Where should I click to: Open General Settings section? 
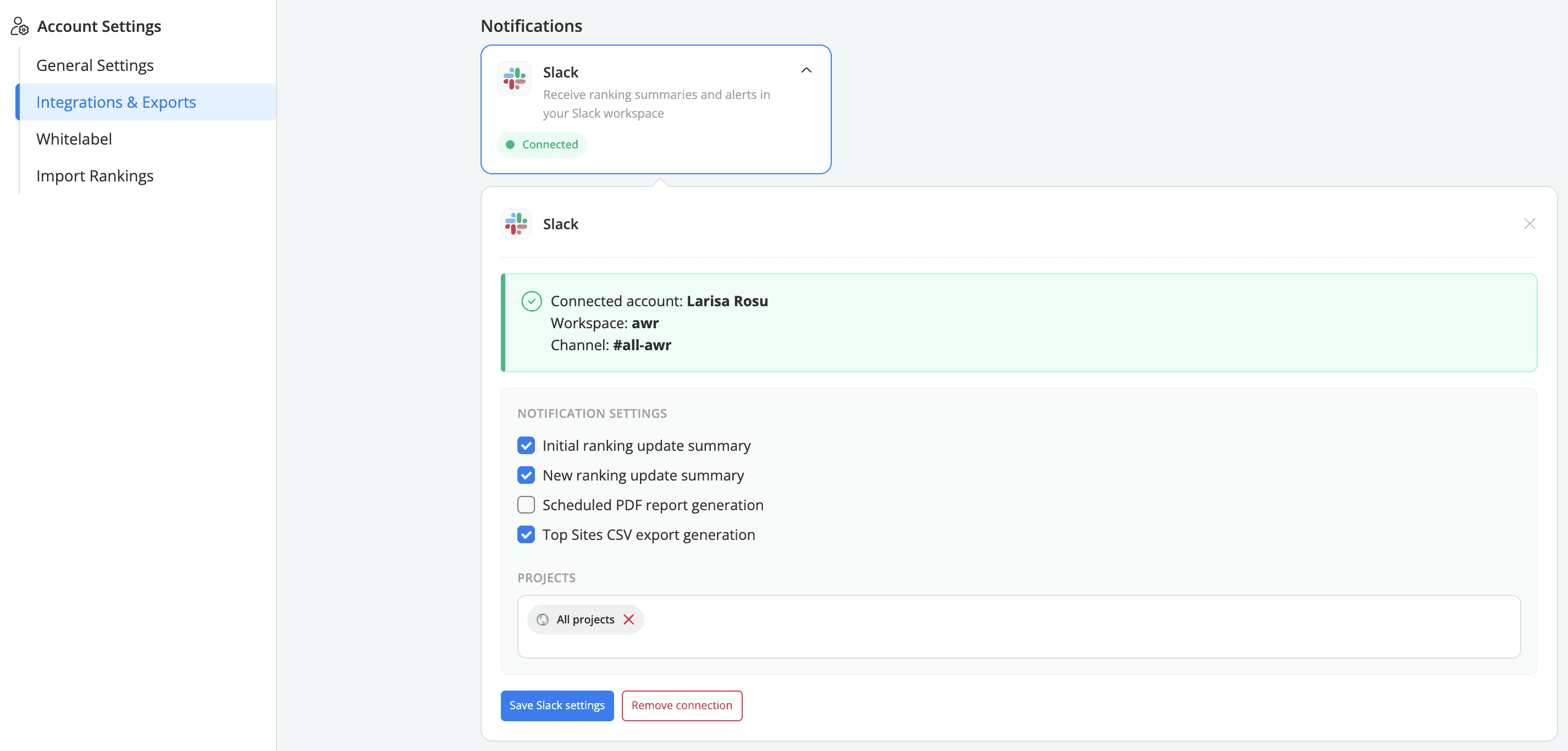[x=95, y=65]
